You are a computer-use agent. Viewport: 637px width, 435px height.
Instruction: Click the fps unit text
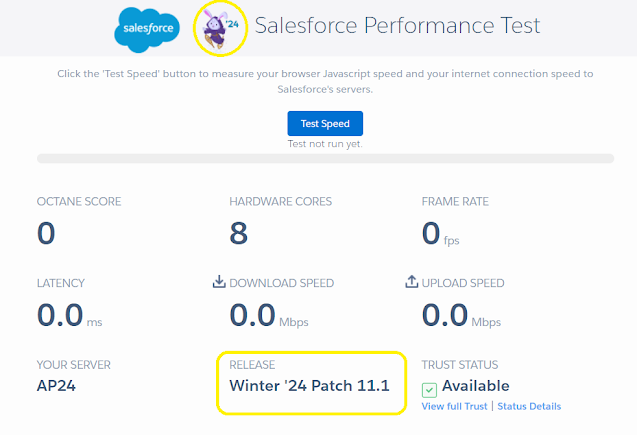point(451,240)
